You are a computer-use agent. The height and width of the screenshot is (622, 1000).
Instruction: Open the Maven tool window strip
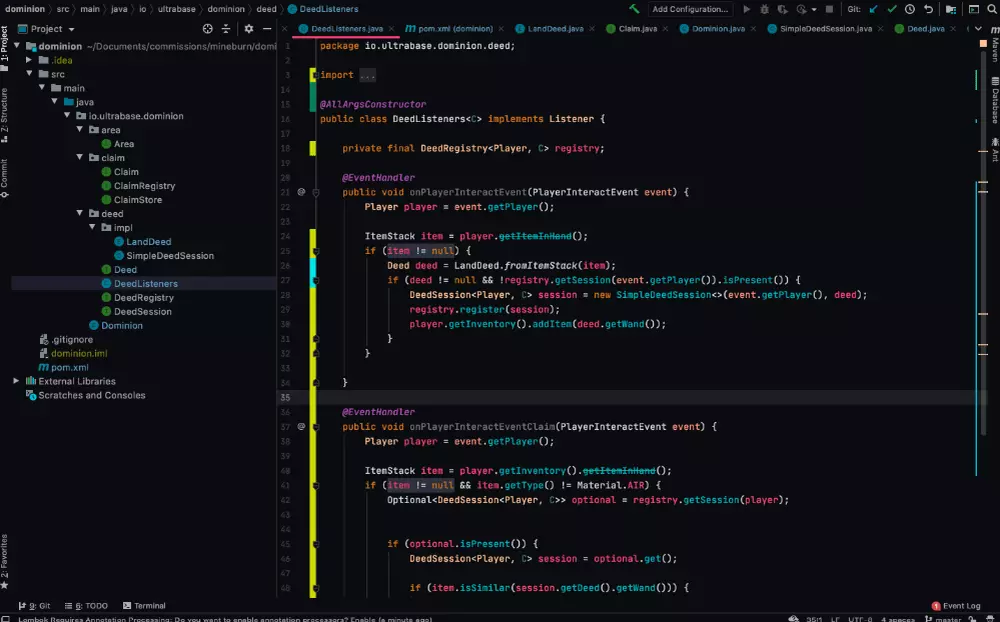(x=995, y=45)
